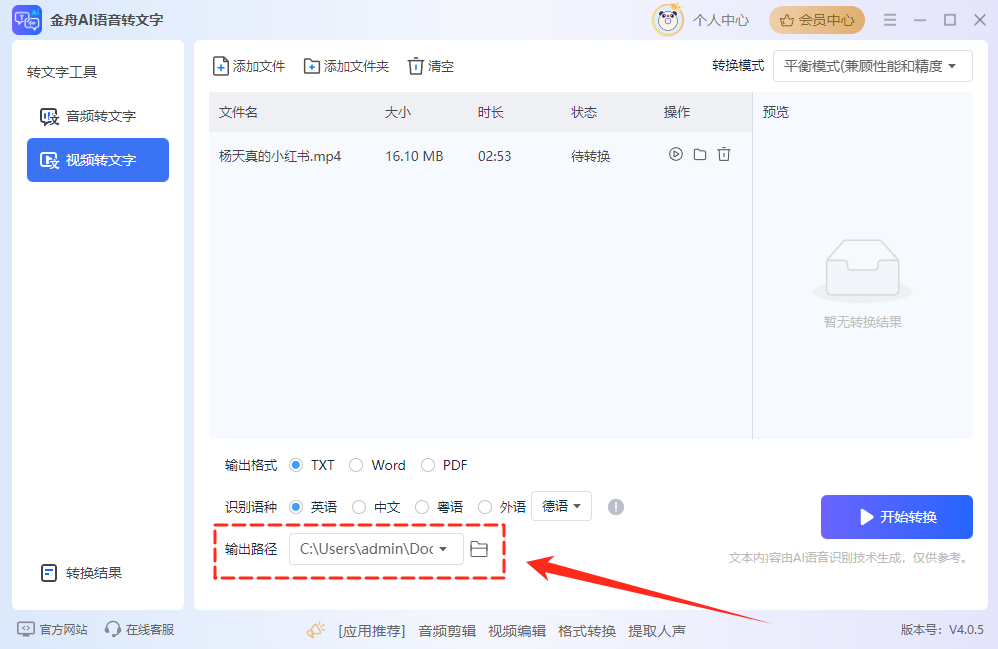The width and height of the screenshot is (998, 649).
Task: Expand the output path dropdown
Action: pos(443,549)
